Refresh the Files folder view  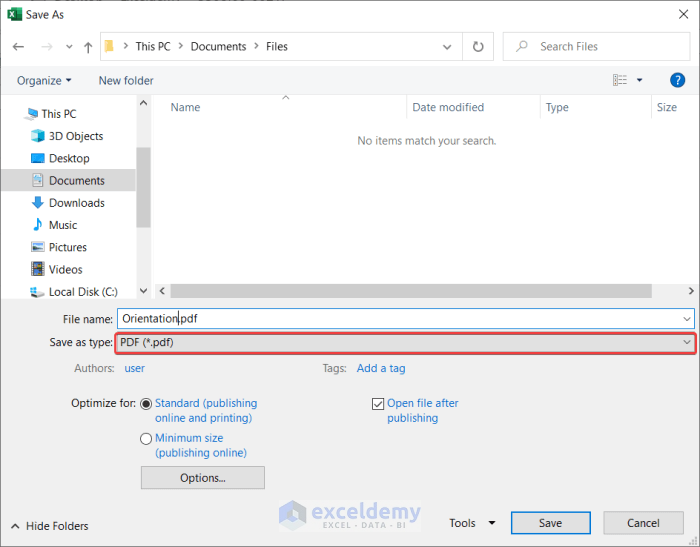click(x=478, y=46)
